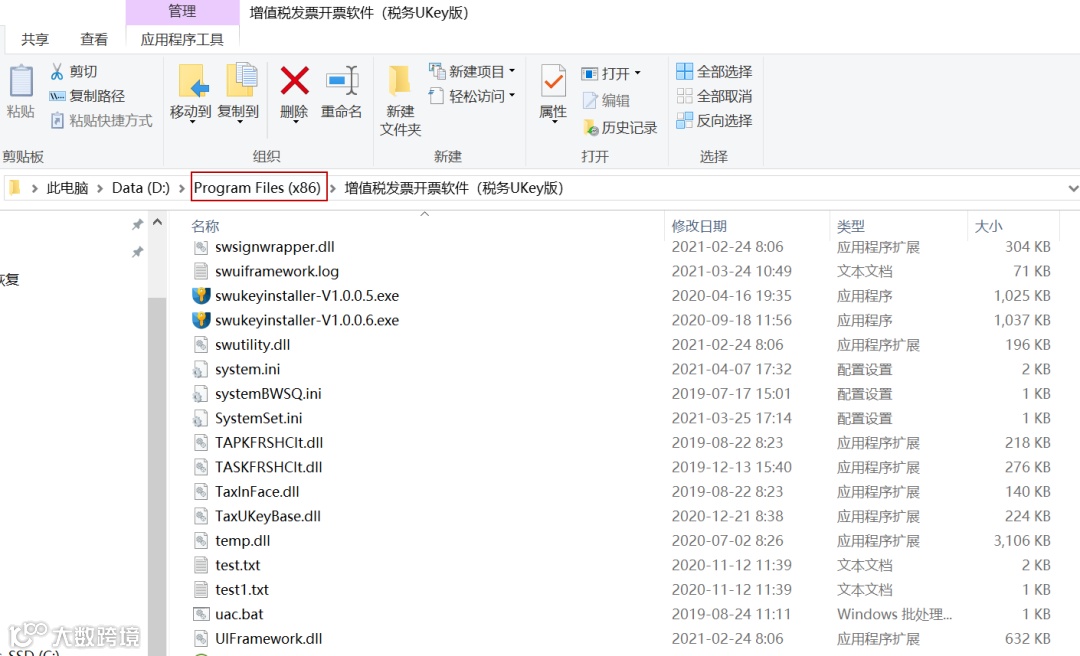Click the Cut scissors command

pyautogui.click(x=74, y=72)
